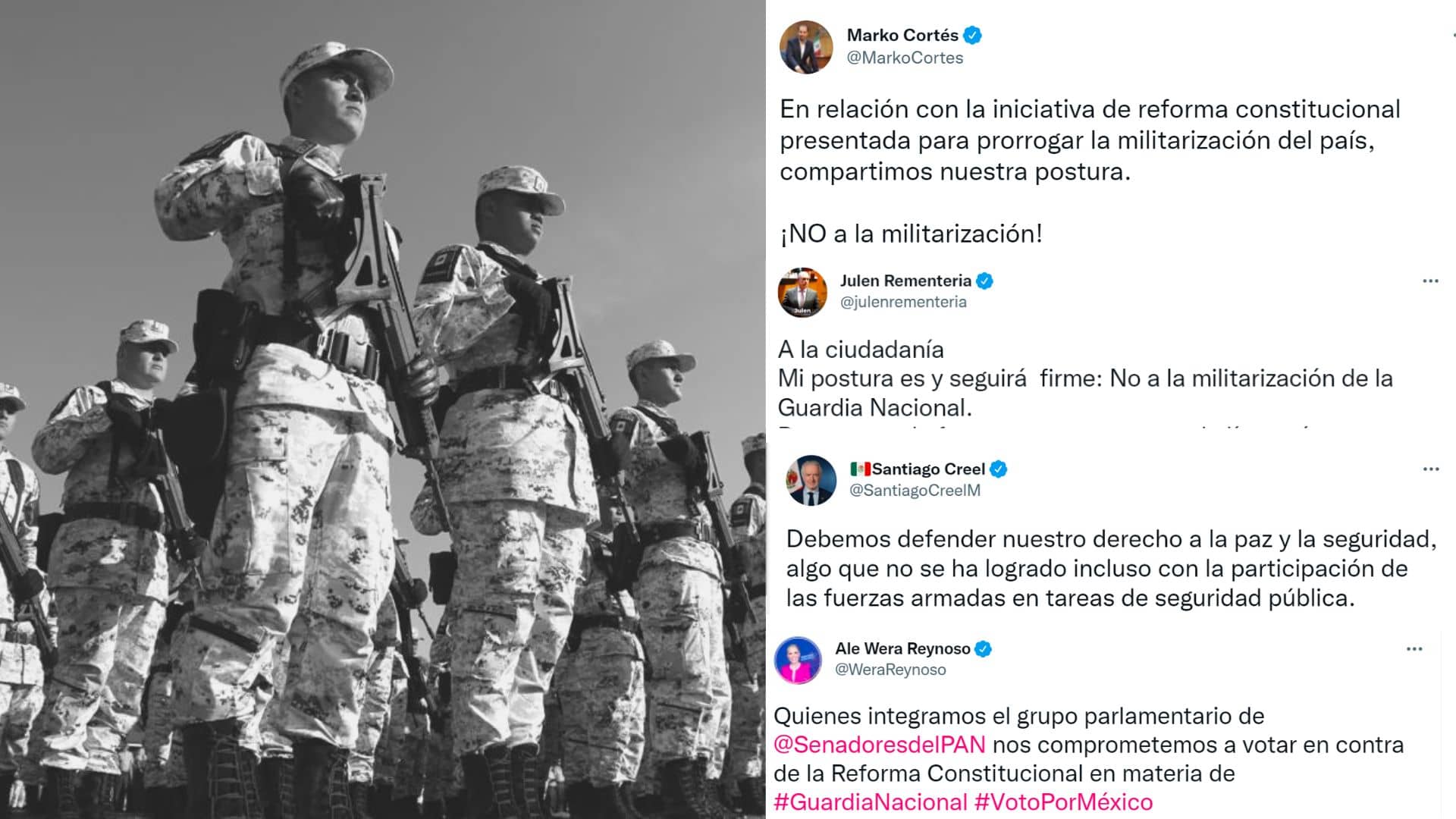Open the @SantiagoCreelM handle
This screenshot has height=819, width=1456.
(915, 491)
